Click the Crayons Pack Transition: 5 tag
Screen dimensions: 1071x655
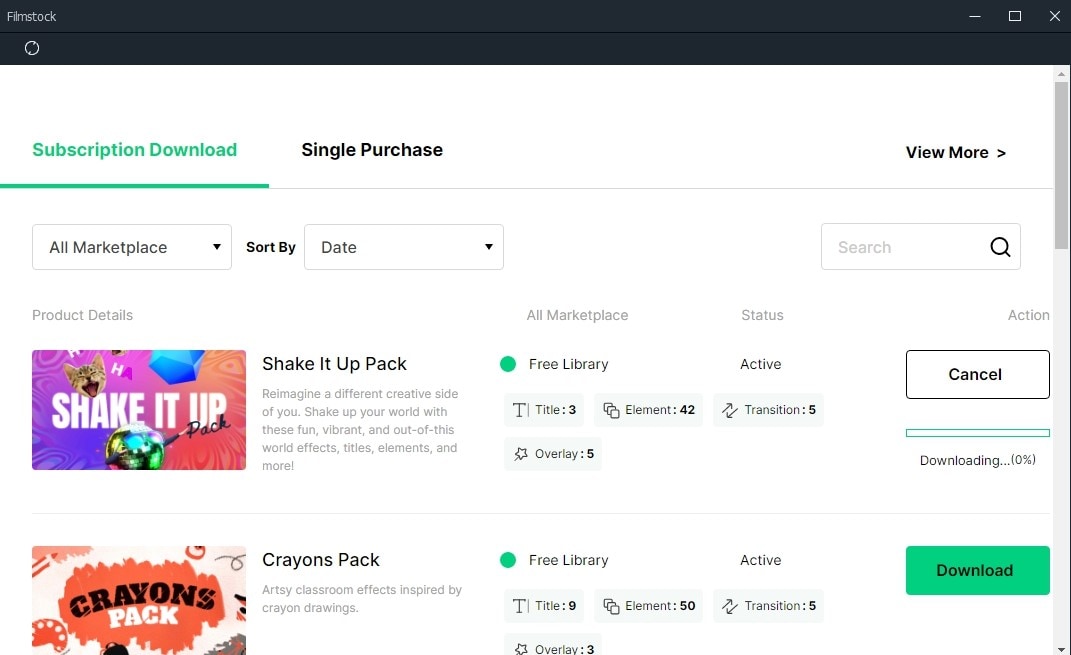[768, 606]
